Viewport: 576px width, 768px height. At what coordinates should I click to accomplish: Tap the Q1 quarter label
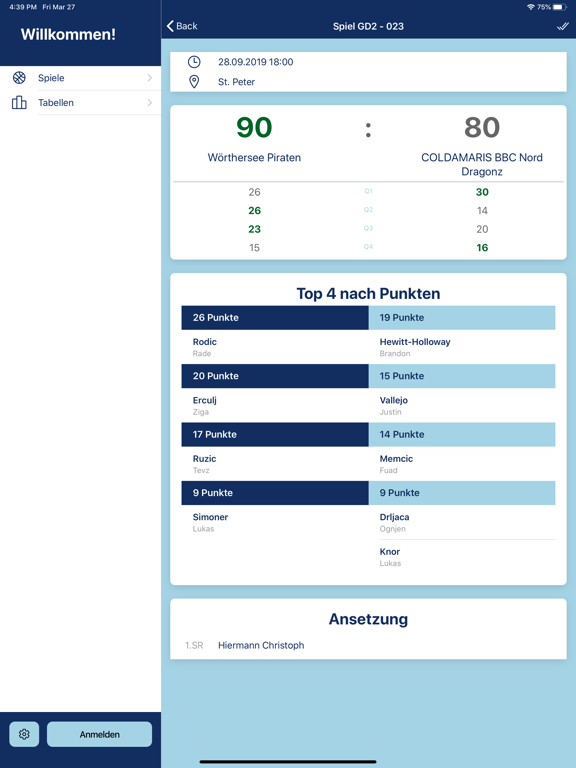(368, 191)
